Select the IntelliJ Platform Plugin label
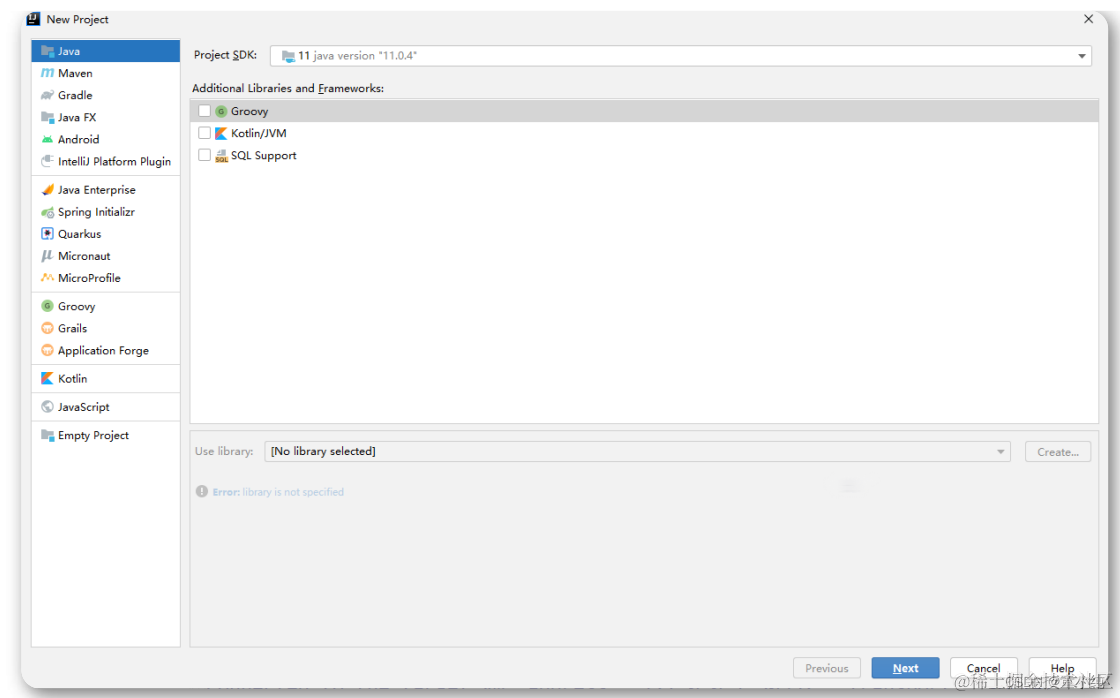Image resolution: width=1120 pixels, height=698 pixels. (114, 161)
